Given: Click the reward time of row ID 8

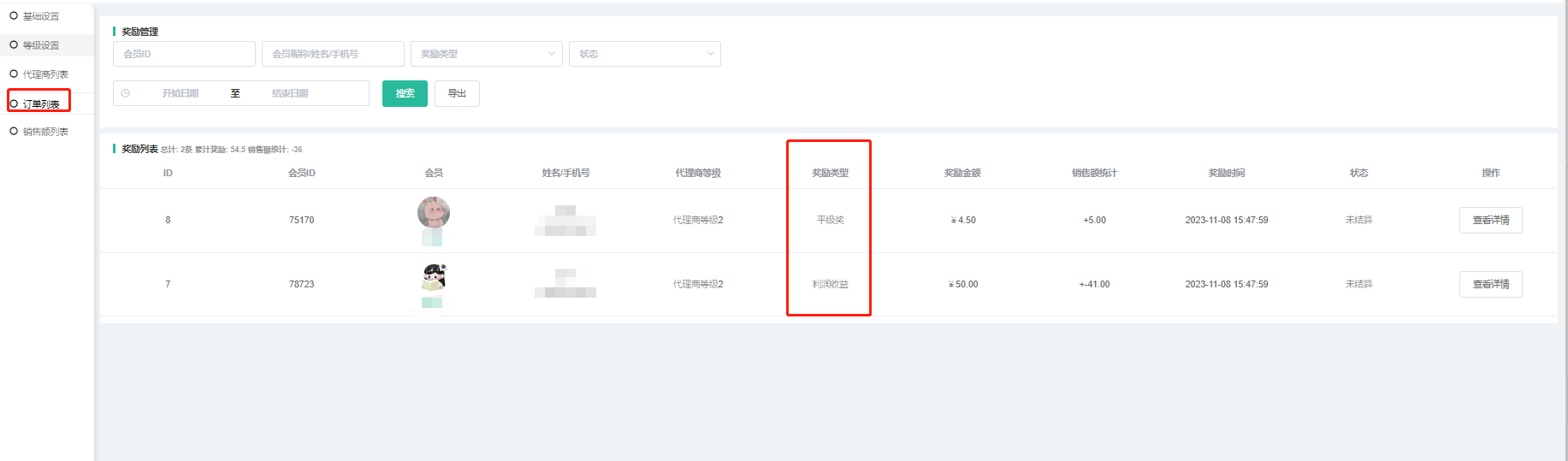Looking at the screenshot, I should (x=1227, y=220).
